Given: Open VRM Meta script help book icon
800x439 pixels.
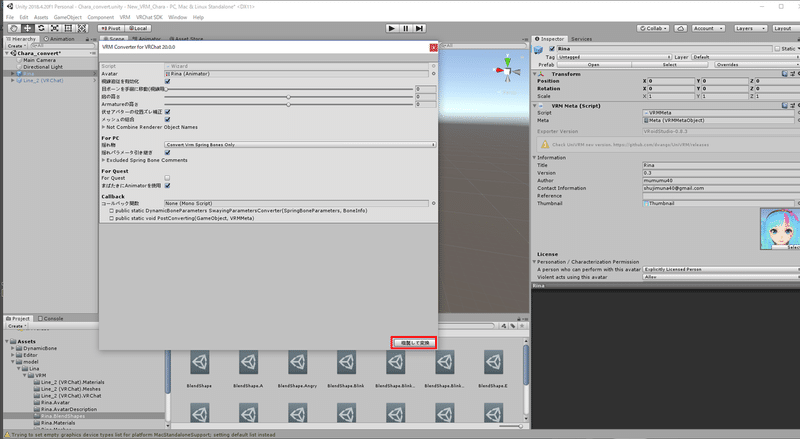Looking at the screenshot, I should (x=785, y=106).
